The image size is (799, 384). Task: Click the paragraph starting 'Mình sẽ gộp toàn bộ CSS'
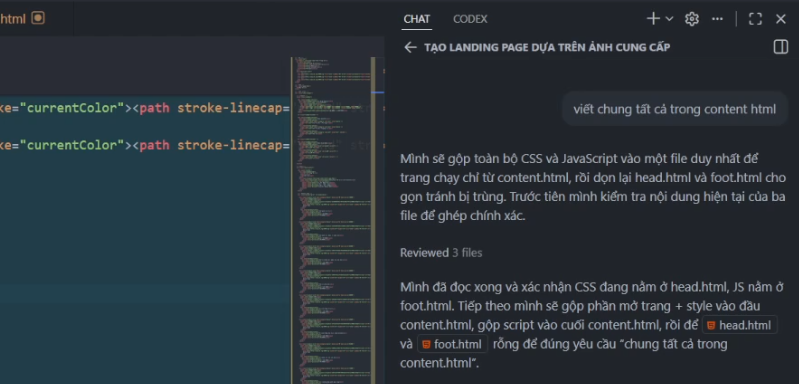pos(593,187)
